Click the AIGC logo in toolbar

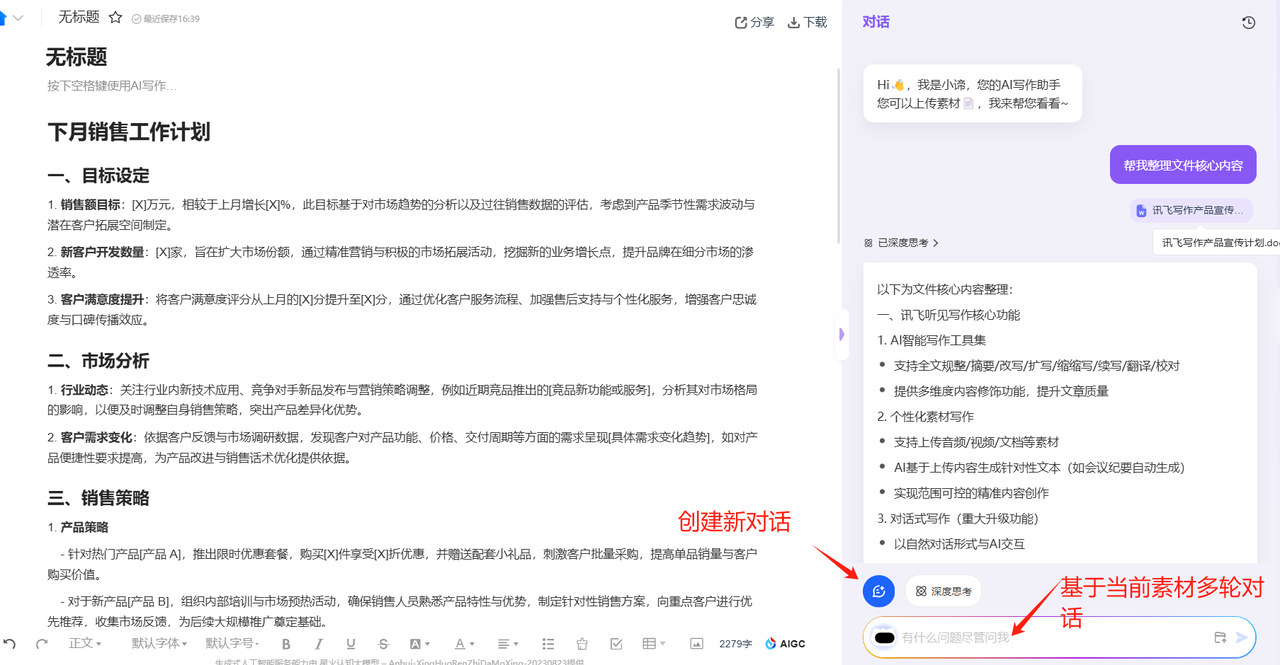(x=785, y=644)
